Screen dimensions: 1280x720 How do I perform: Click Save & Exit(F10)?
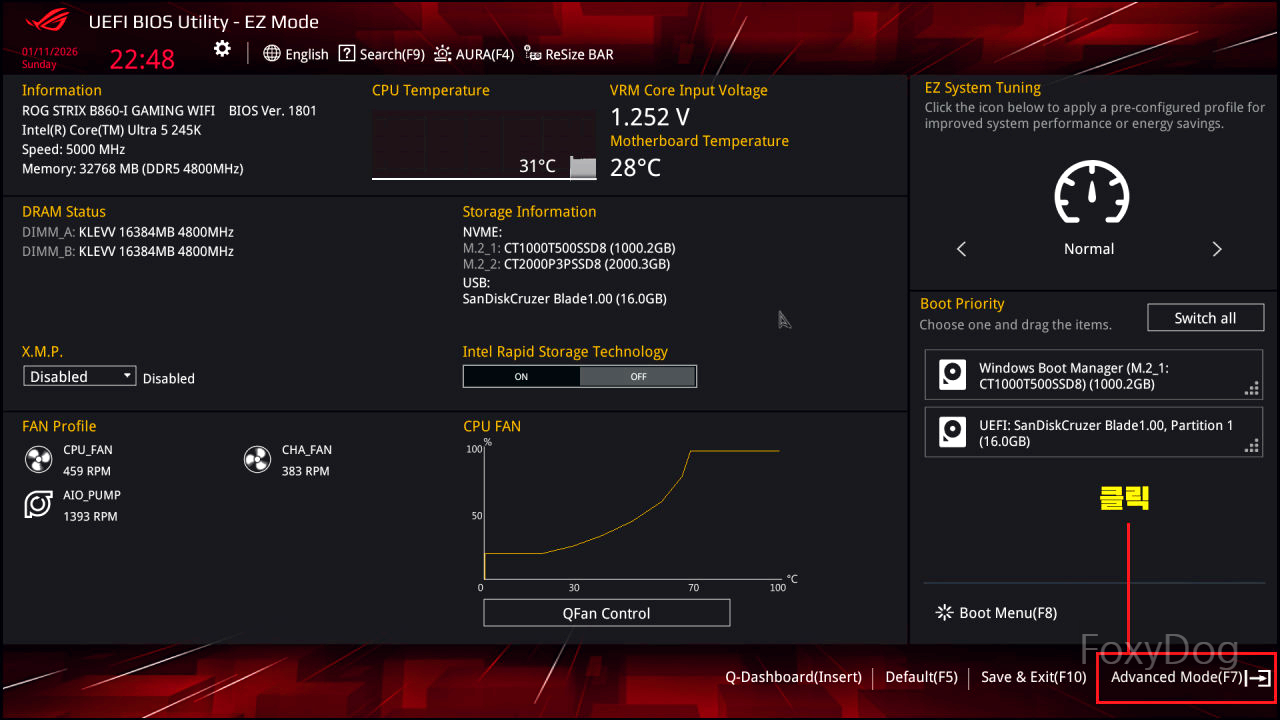pyautogui.click(x=1033, y=677)
